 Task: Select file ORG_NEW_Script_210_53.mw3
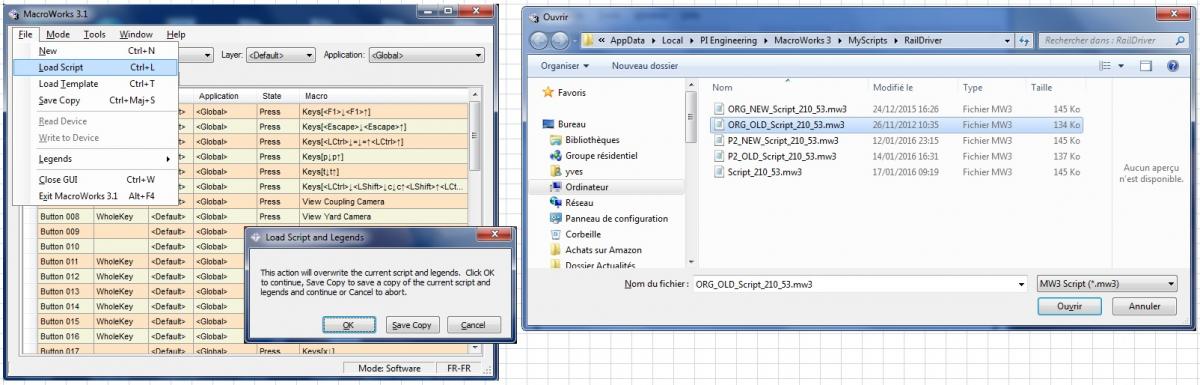coord(785,108)
